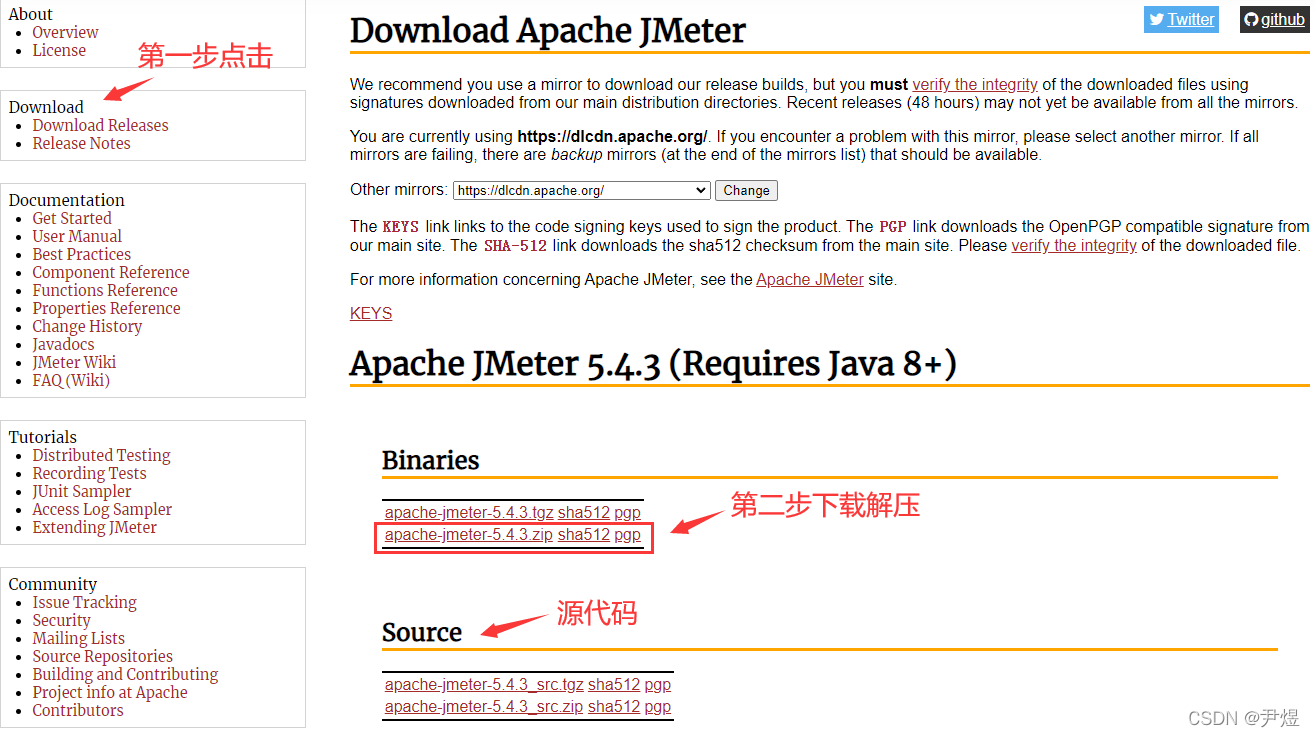Viewport: 1315px width, 737px height.
Task: Open the KEYS signing keys link
Action: pos(370,313)
